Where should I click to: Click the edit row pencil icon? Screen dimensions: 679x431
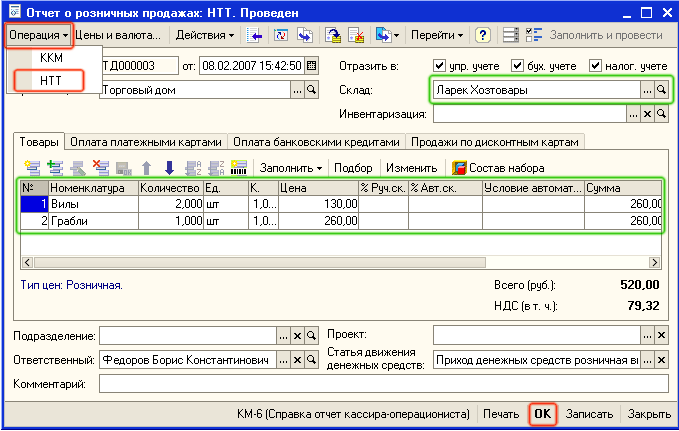78,168
